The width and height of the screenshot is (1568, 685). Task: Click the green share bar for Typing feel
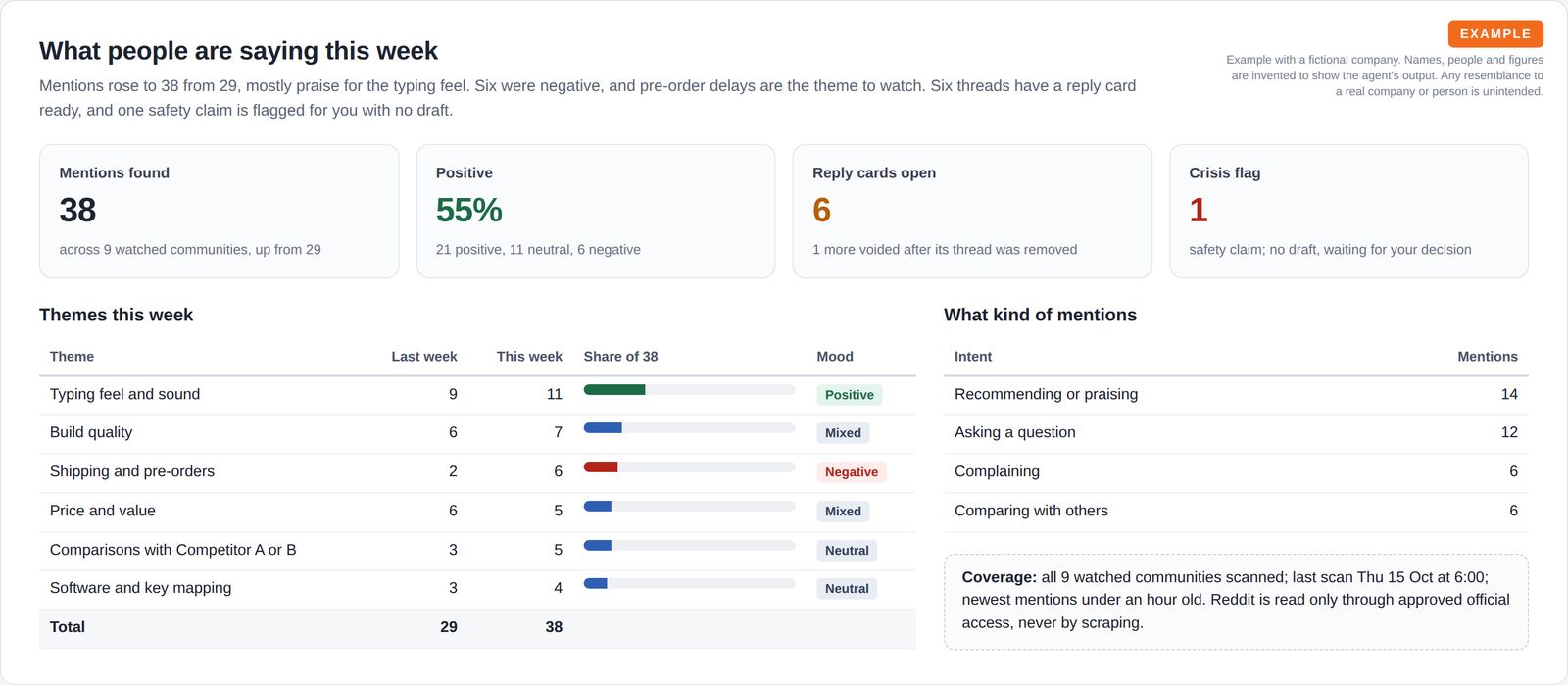[x=614, y=390]
